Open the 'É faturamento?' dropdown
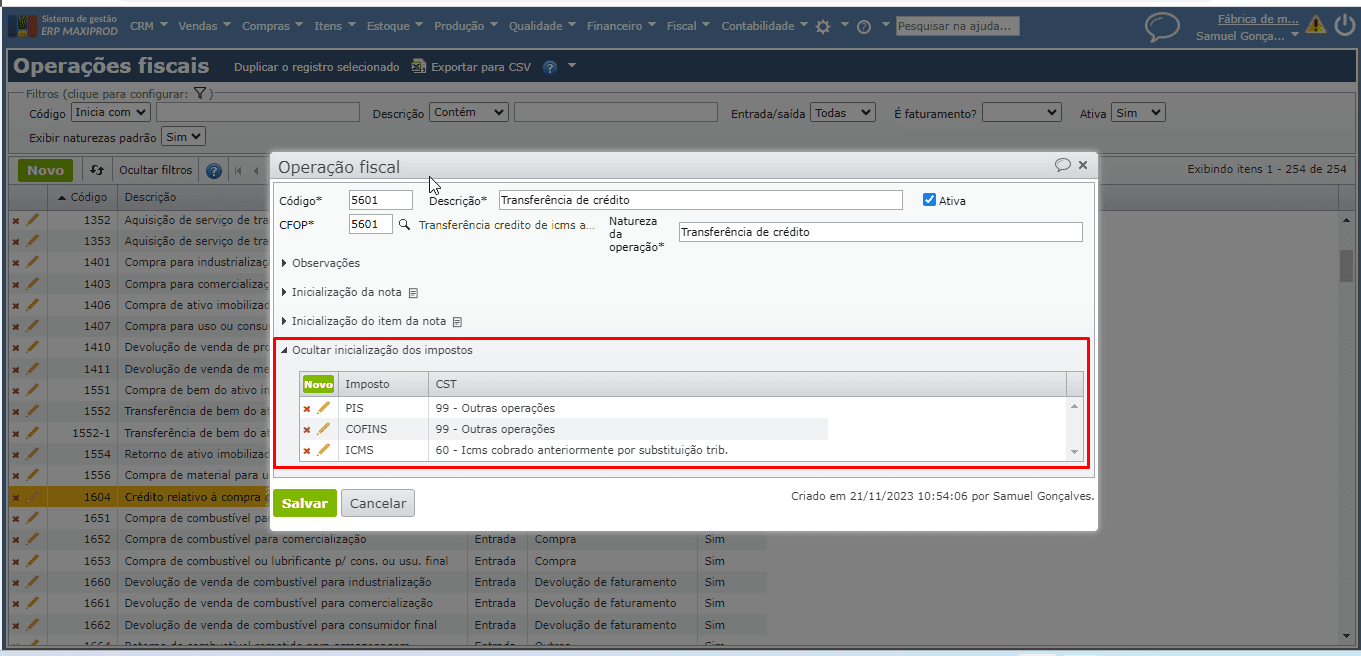 click(1021, 113)
